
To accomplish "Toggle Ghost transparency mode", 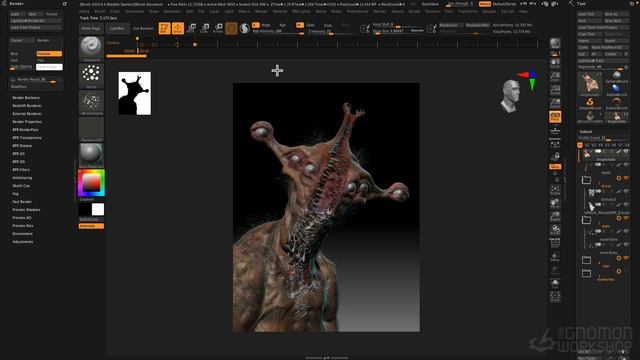I will click(x=555, y=271).
